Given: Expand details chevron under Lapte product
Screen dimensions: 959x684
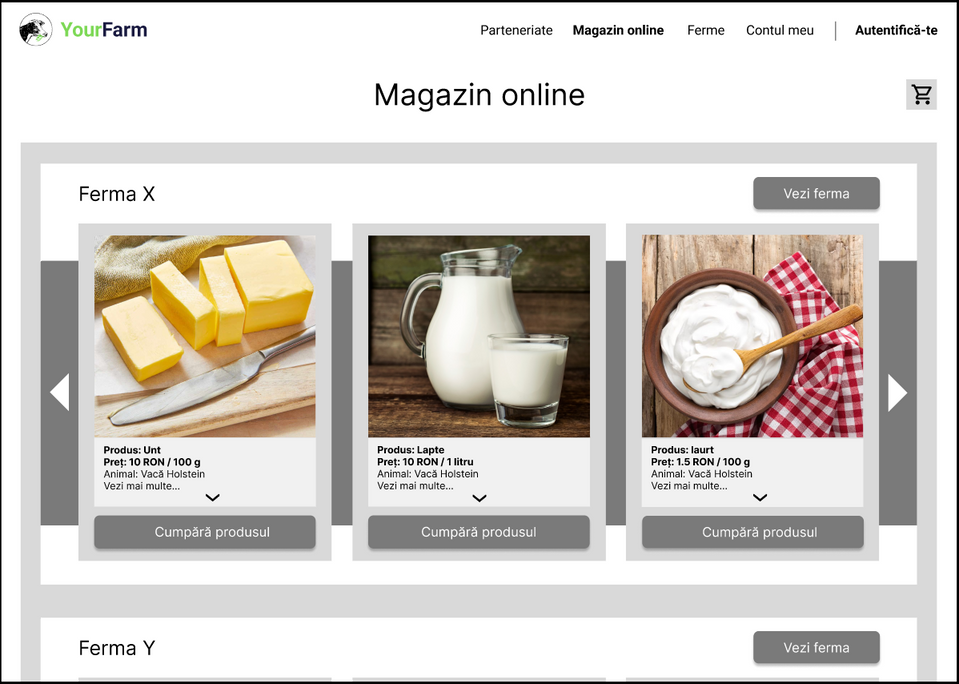Looking at the screenshot, I should tap(480, 498).
